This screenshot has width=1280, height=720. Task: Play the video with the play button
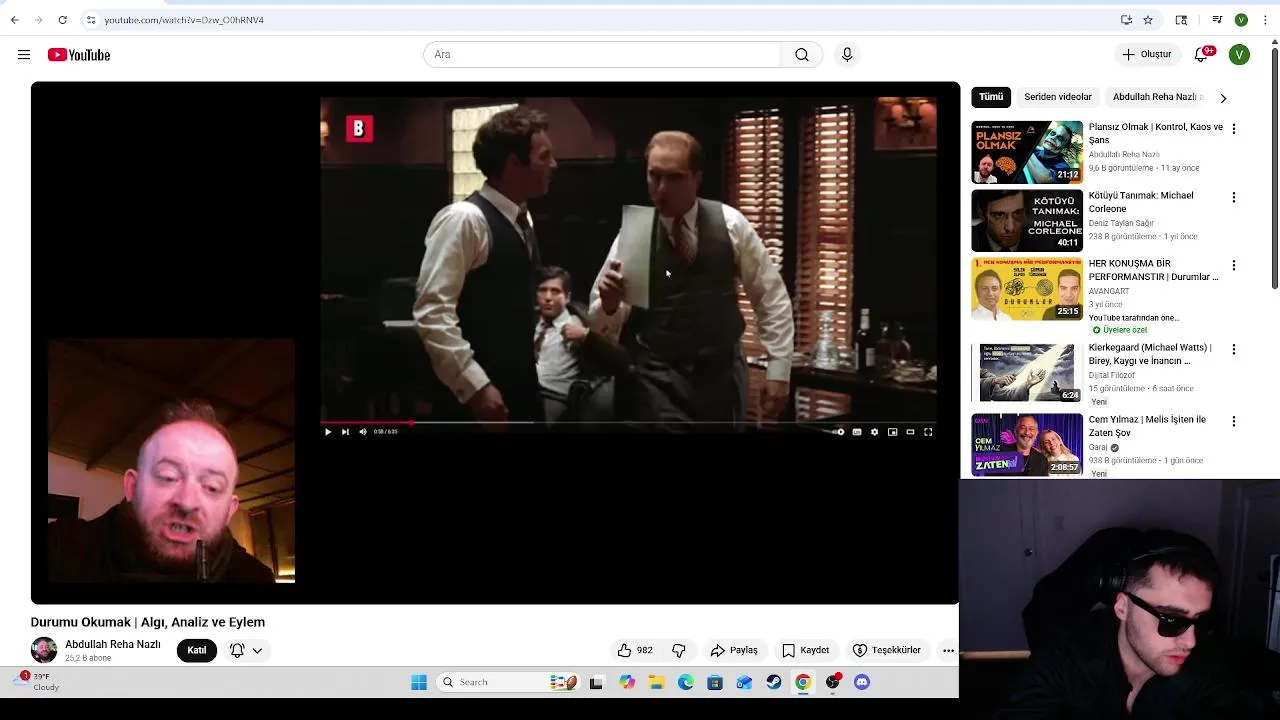click(328, 432)
